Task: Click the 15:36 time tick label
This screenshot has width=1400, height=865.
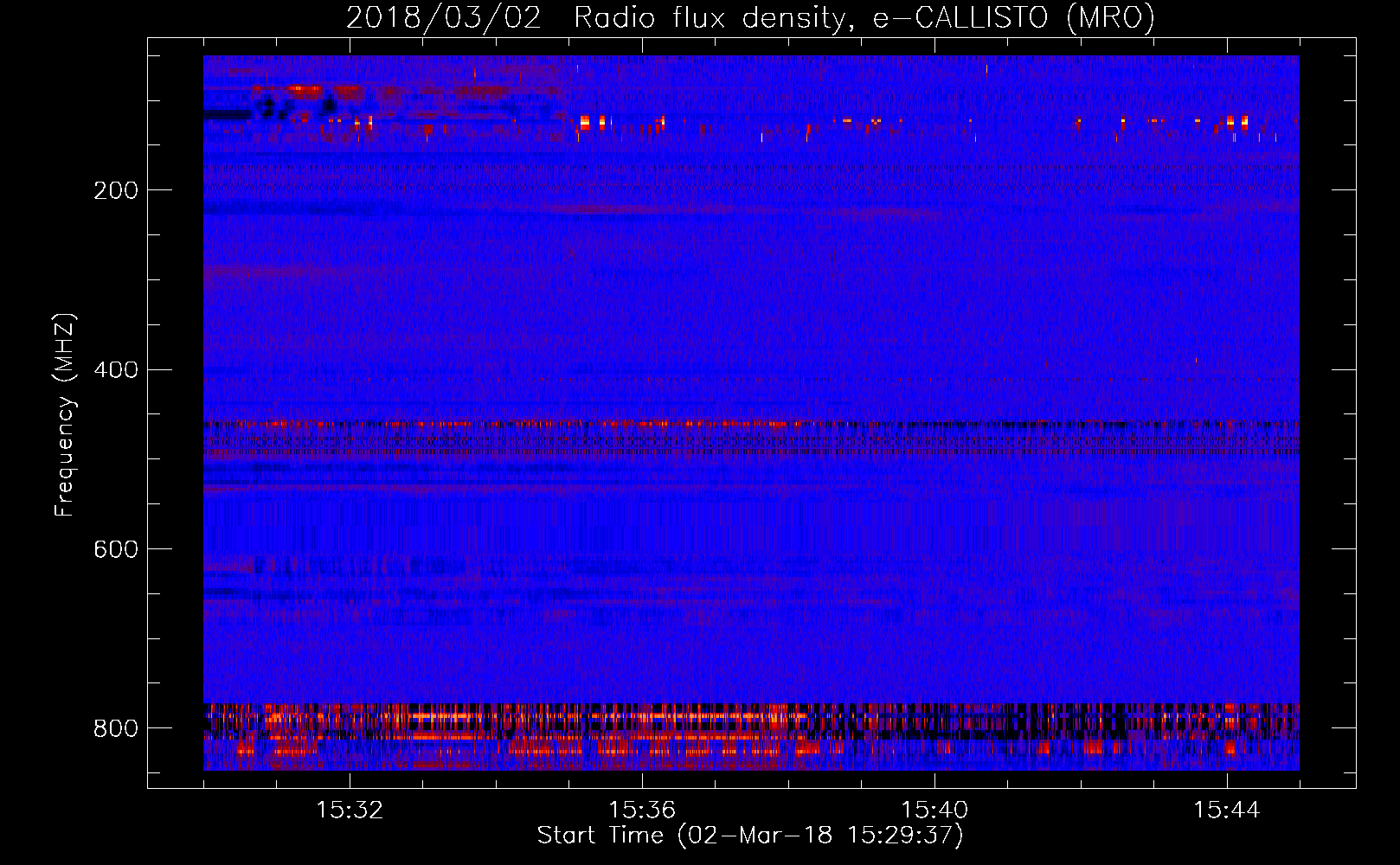Action: (x=642, y=811)
